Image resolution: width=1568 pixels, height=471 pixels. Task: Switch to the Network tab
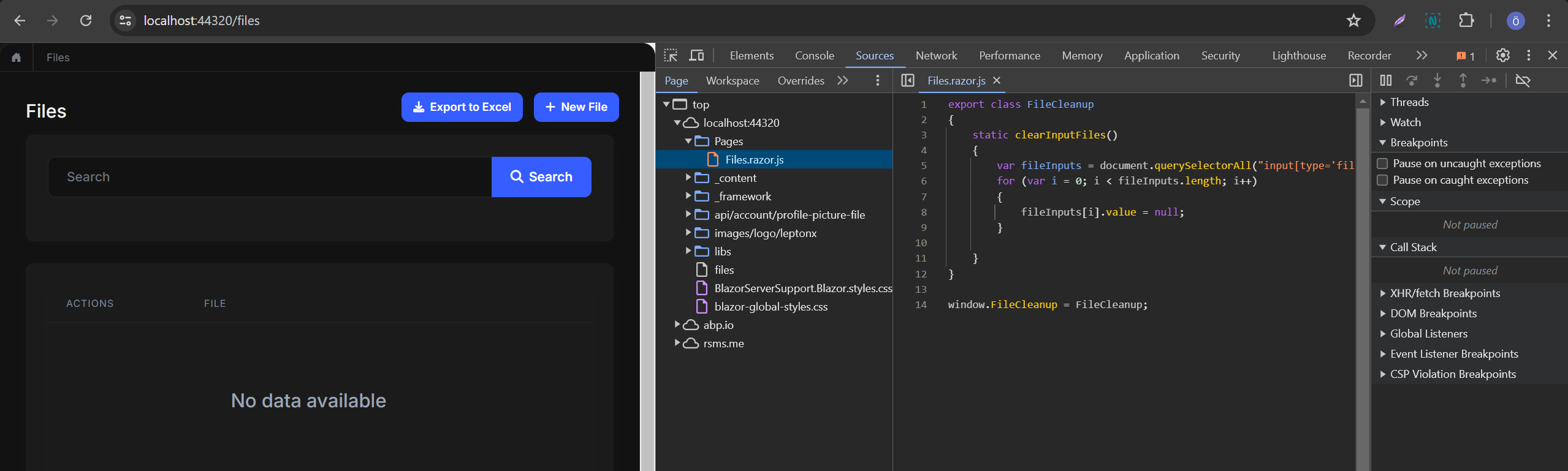point(936,56)
